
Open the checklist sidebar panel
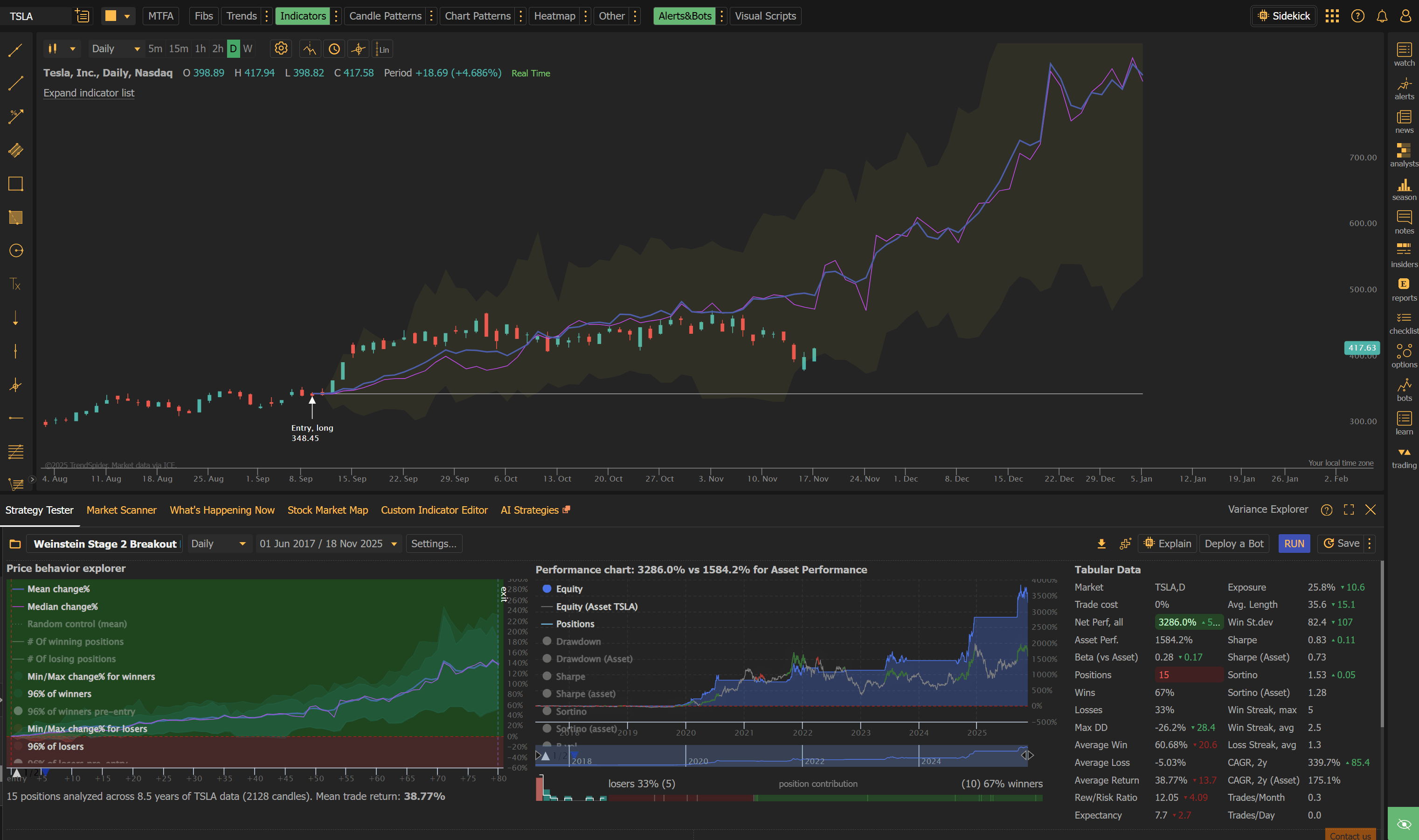(1404, 323)
